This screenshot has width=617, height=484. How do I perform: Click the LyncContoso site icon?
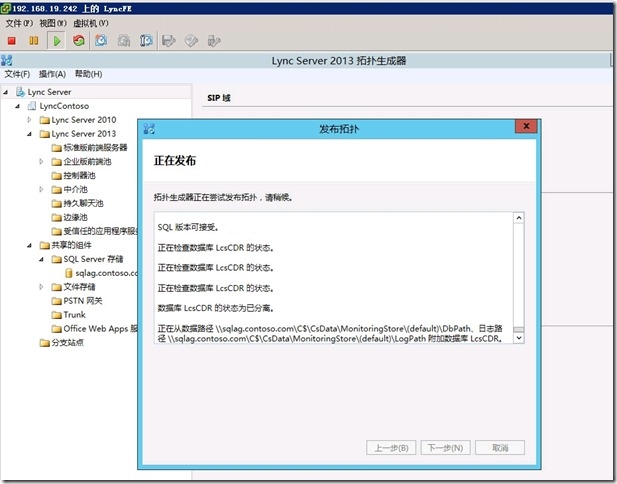click(32, 106)
